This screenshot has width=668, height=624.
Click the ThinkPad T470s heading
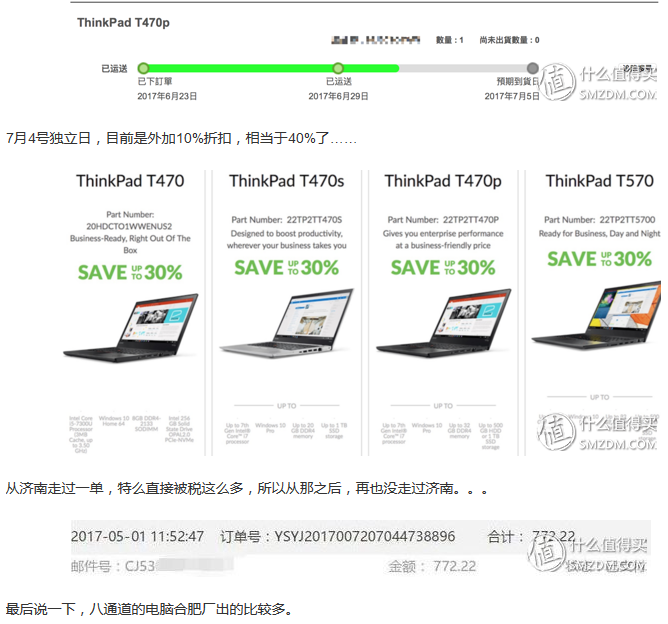click(287, 181)
